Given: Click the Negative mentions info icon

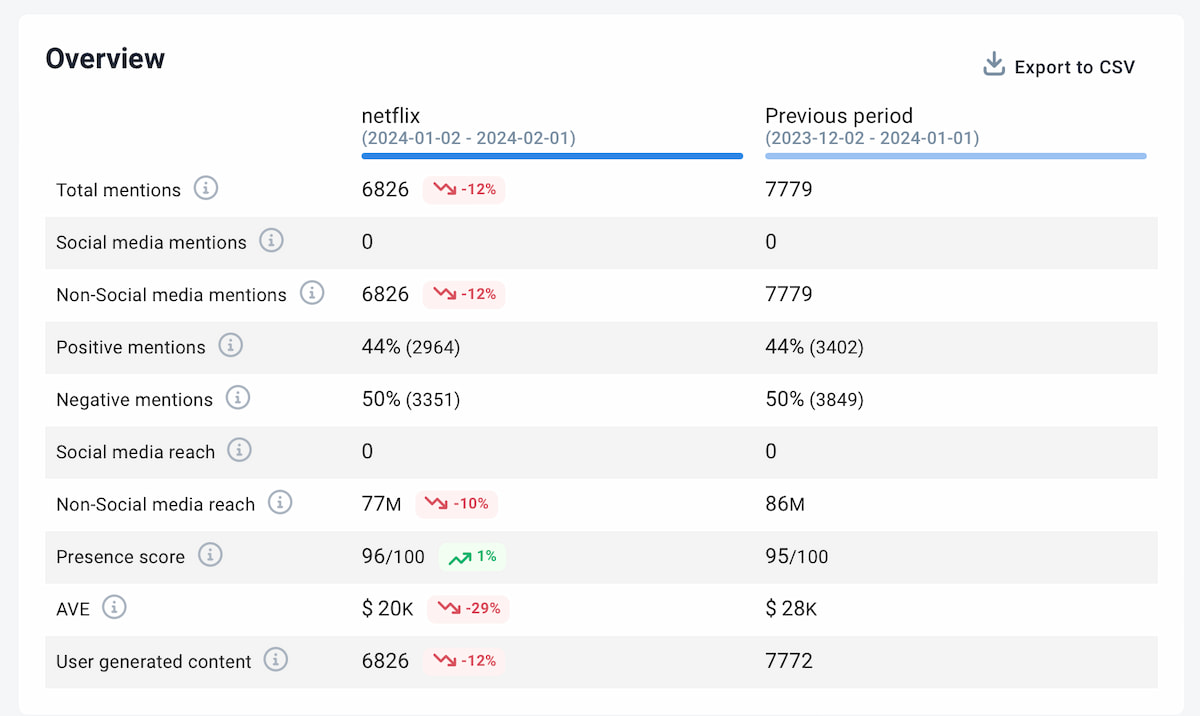Looking at the screenshot, I should click(x=237, y=399).
